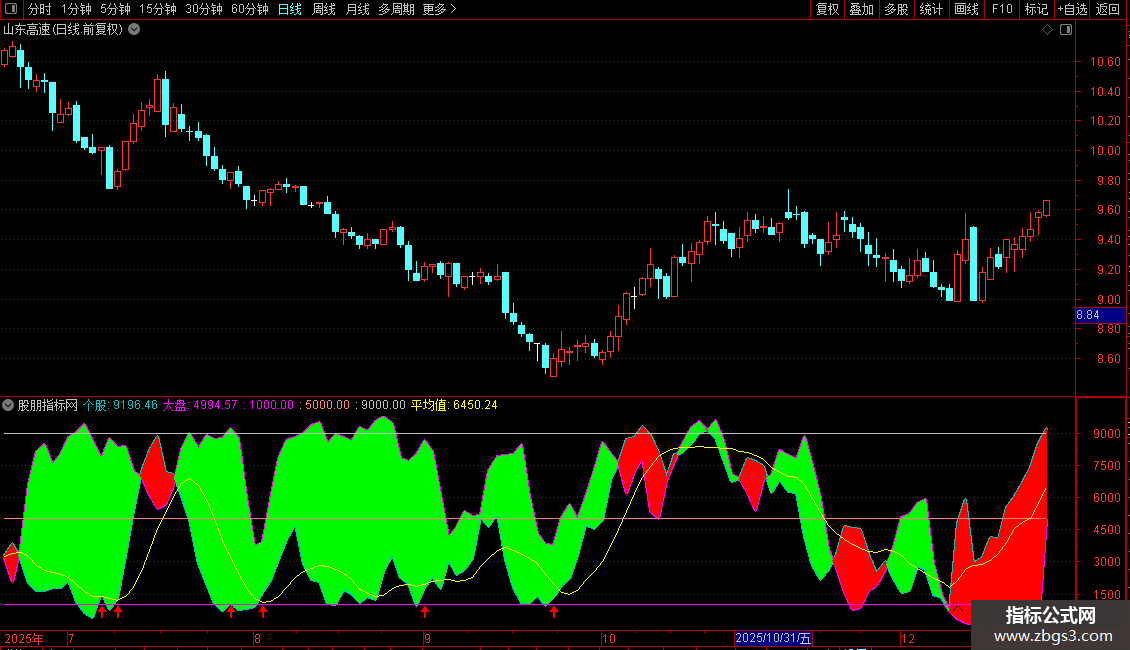Open the dropdown beside 山东高速 chart title
The height and width of the screenshot is (650, 1130).
click(x=134, y=30)
